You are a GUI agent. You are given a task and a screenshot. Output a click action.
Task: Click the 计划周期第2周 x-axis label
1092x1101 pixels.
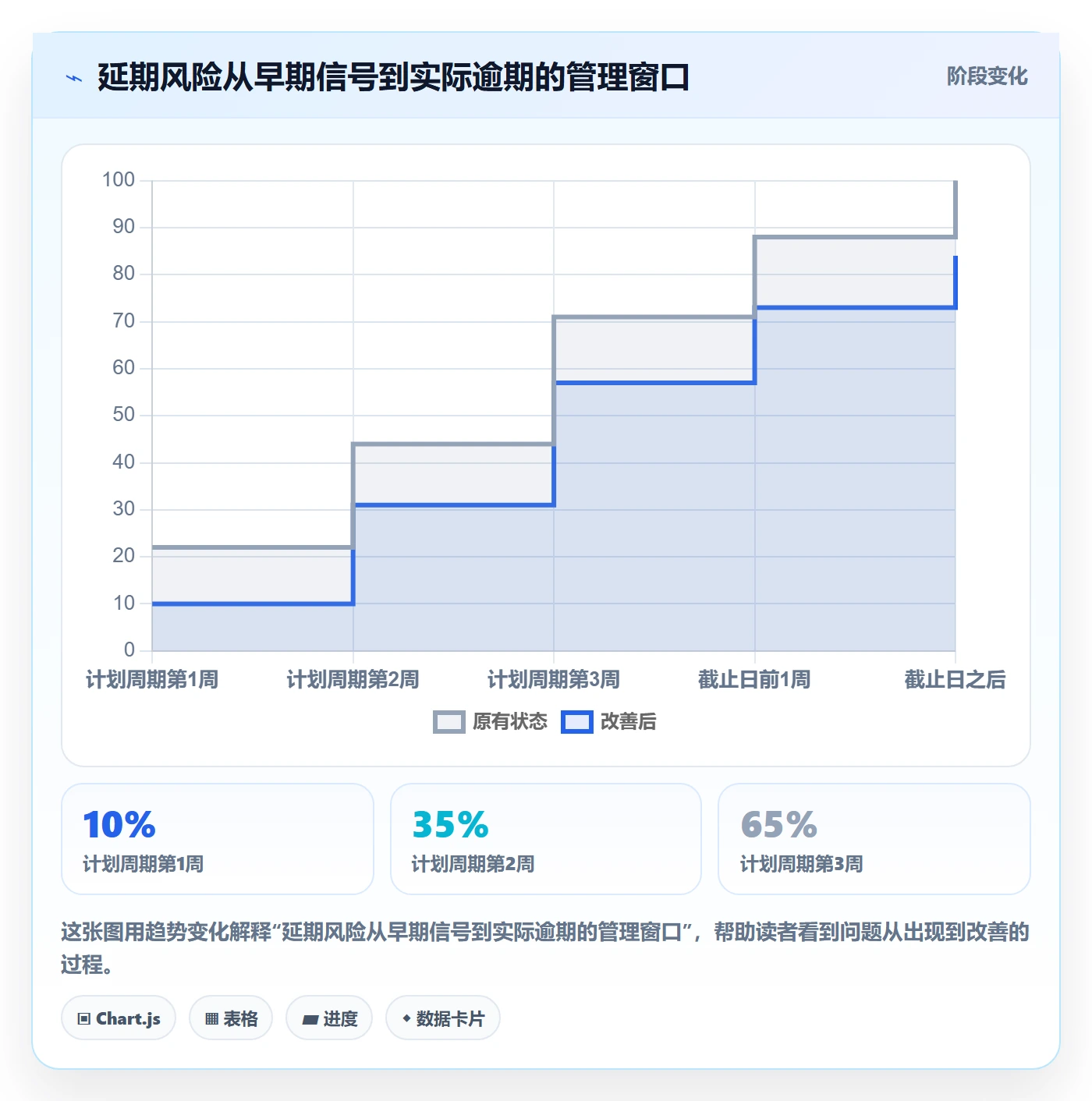tap(353, 679)
